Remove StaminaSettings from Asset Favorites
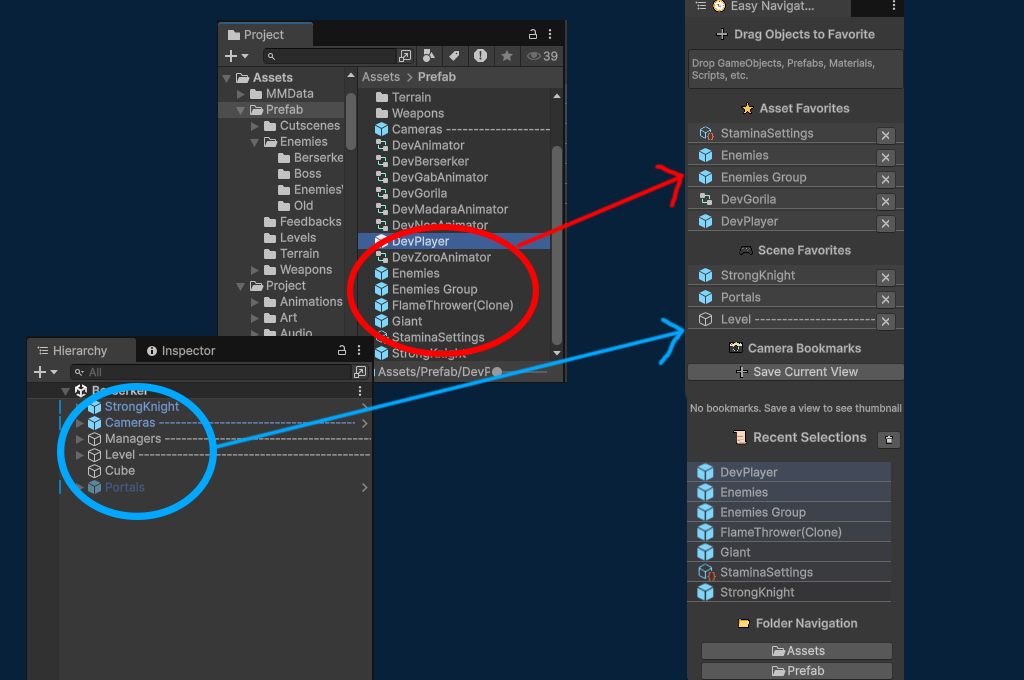This screenshot has height=680, width=1024. 885,136
